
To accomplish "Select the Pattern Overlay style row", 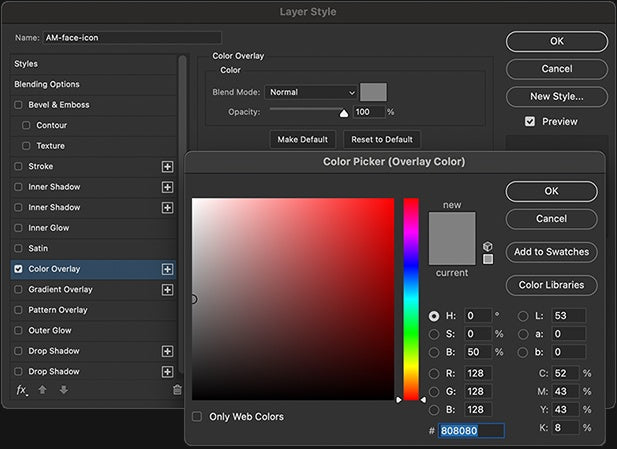I will (94, 310).
